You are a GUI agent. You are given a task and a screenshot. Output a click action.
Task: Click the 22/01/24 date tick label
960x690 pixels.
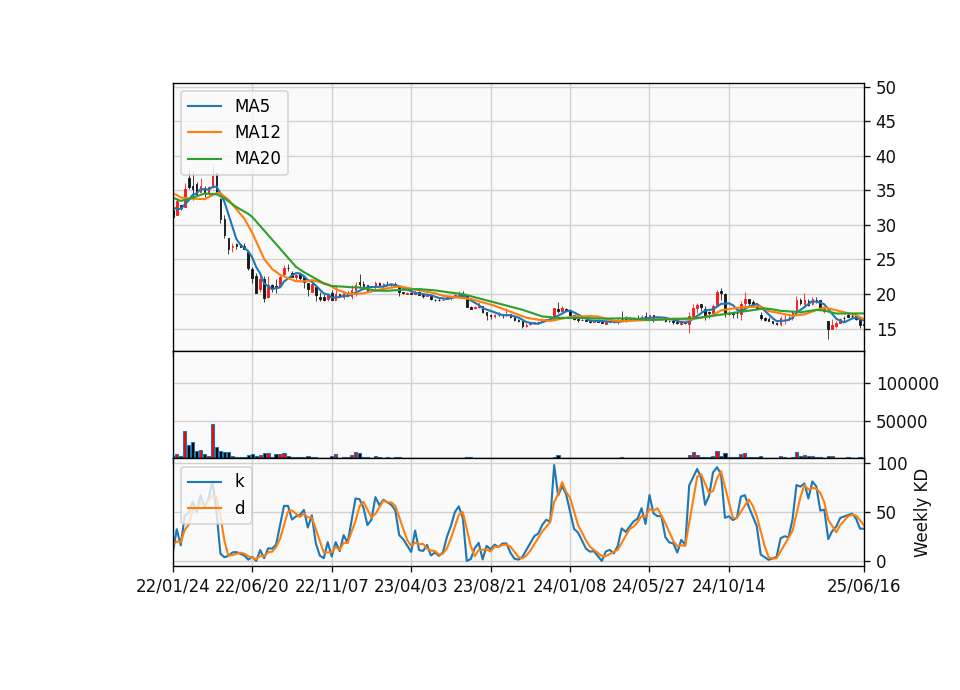point(173,586)
